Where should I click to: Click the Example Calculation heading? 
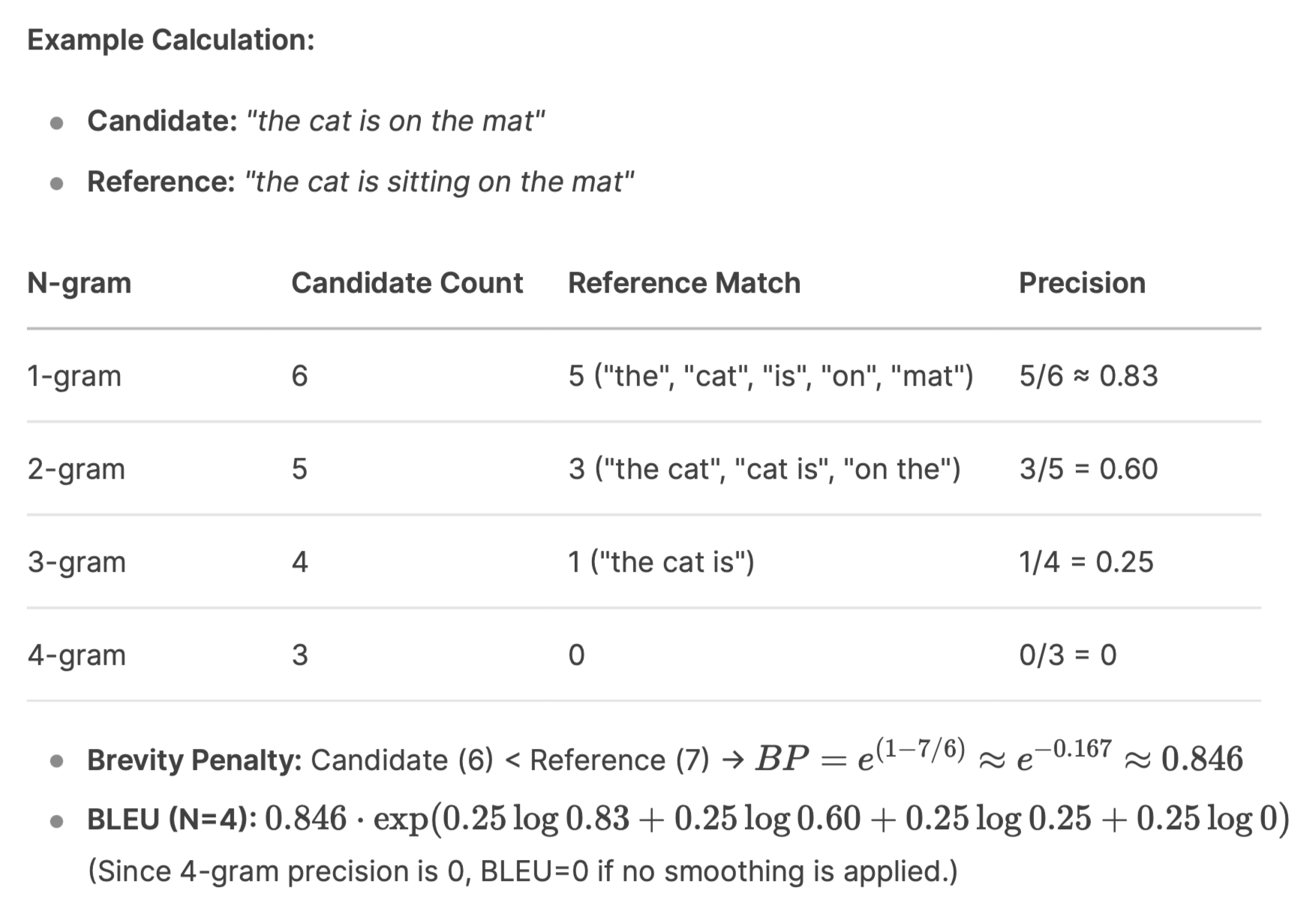coord(171,40)
